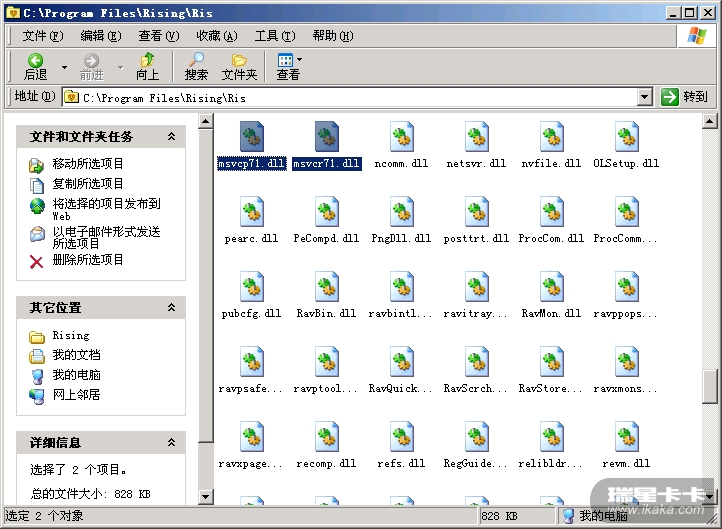Click the Forward (前进) arrow icon
The width and height of the screenshot is (722, 529).
[x=91, y=60]
